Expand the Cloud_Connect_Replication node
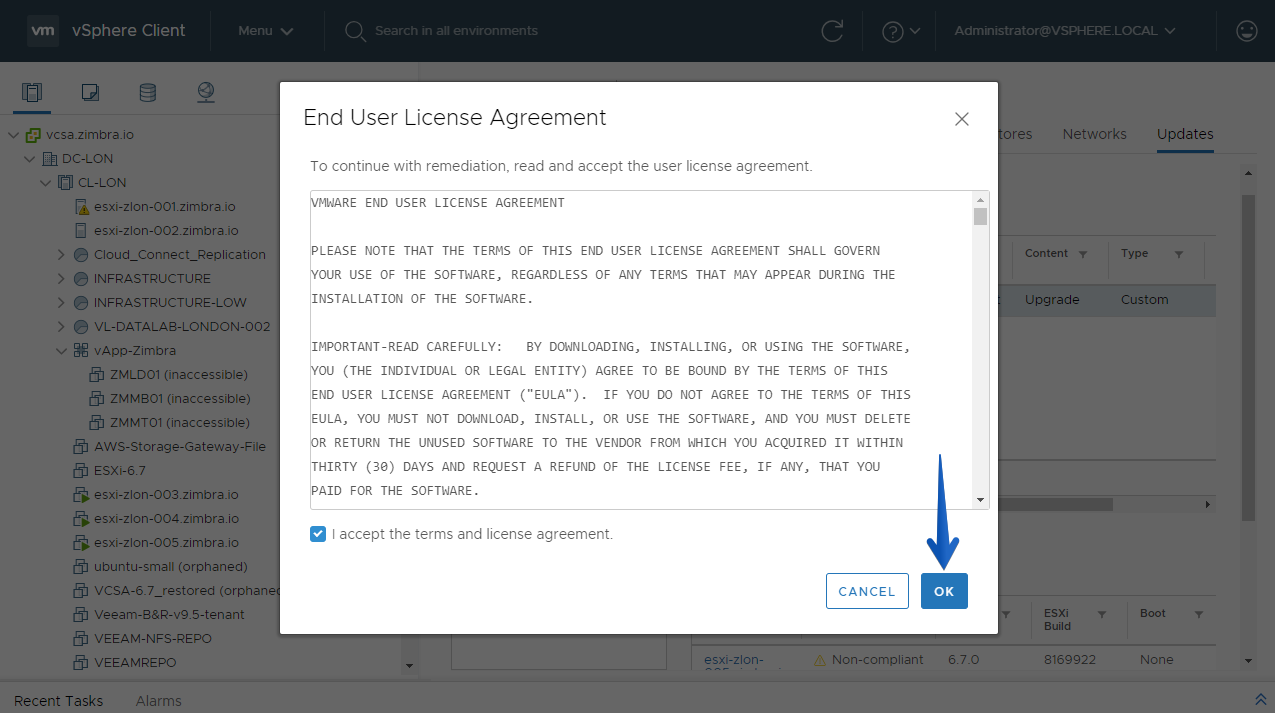1275x713 pixels. click(x=62, y=255)
